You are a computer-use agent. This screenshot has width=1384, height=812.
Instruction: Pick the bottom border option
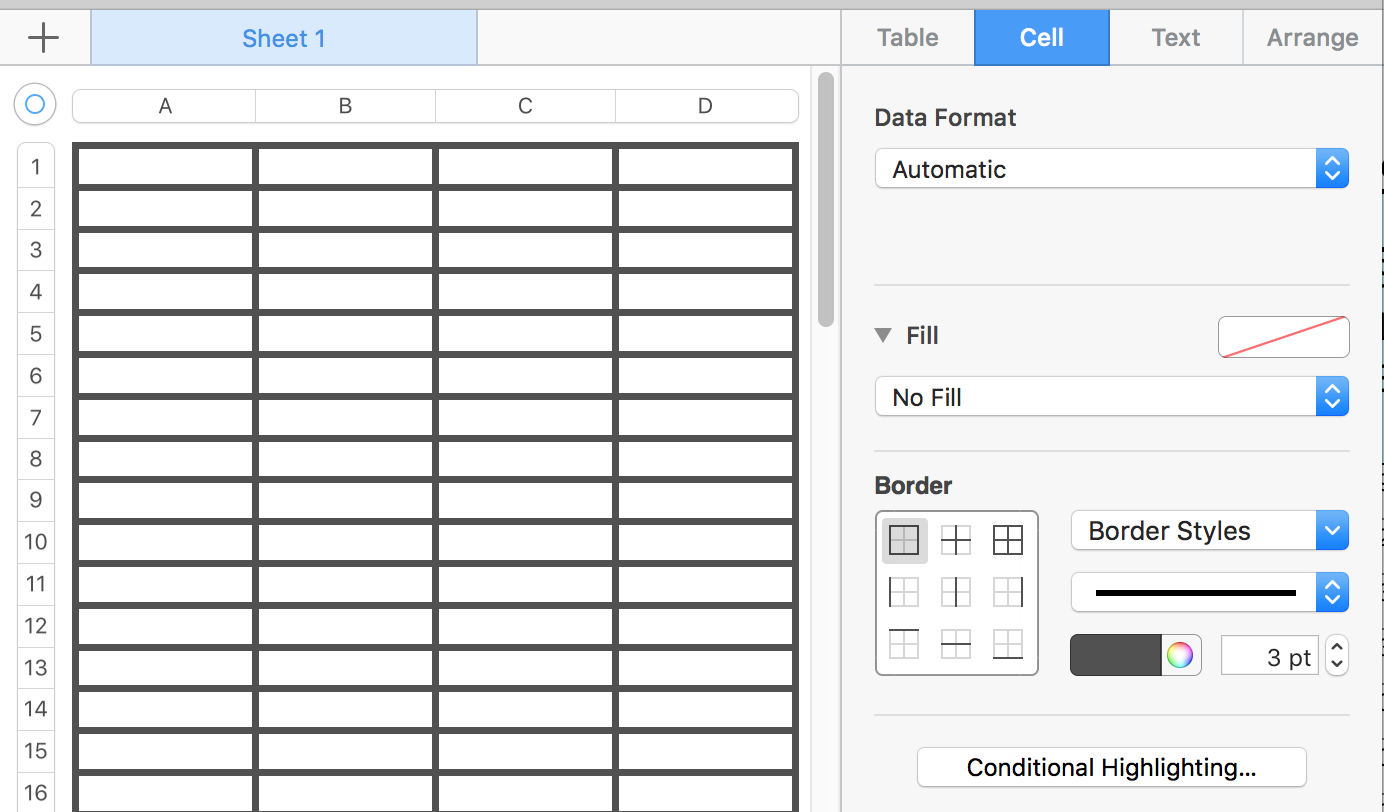[1008, 644]
